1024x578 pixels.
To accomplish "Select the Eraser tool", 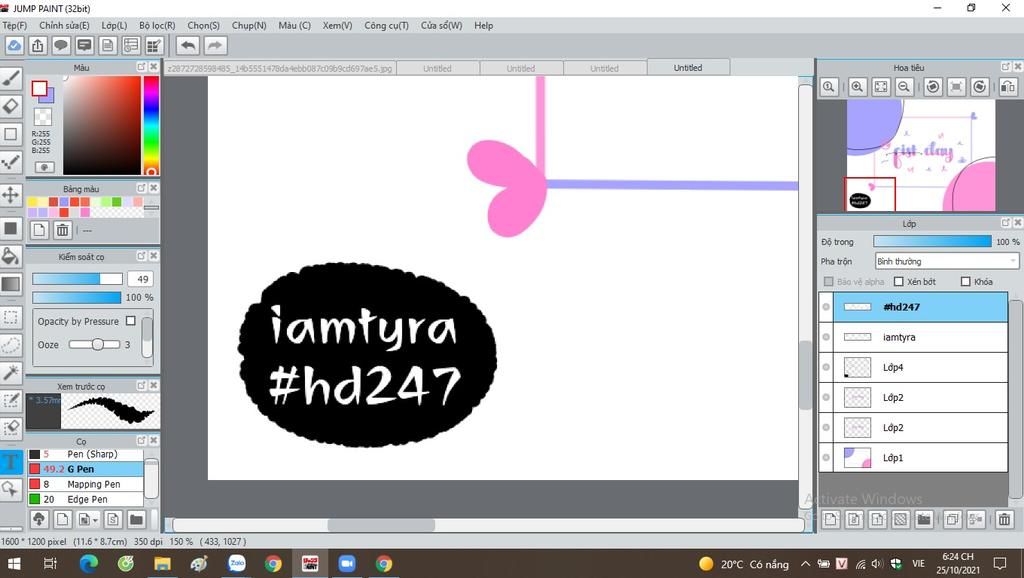I will click(11, 106).
